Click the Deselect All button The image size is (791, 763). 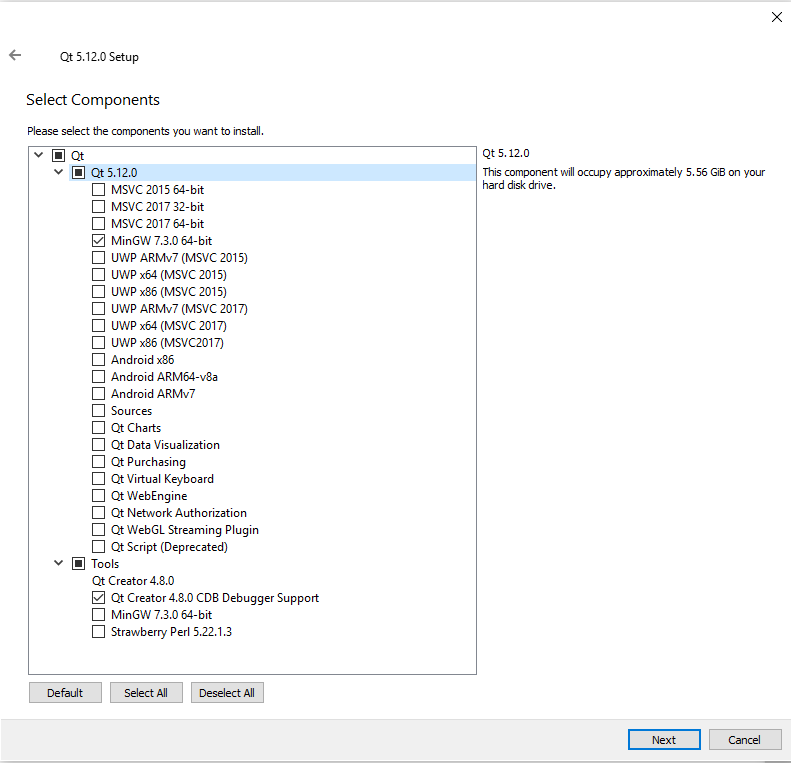coord(227,692)
